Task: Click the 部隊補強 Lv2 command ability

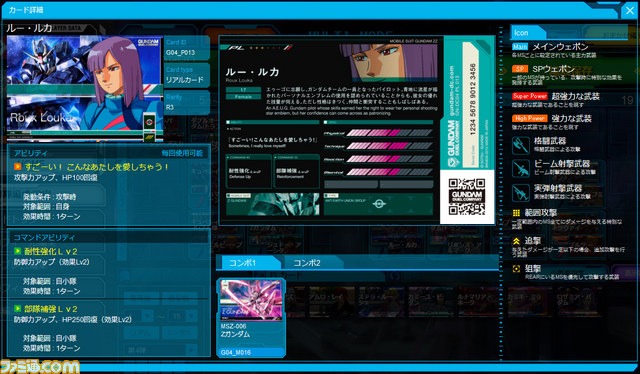Action: [51, 309]
